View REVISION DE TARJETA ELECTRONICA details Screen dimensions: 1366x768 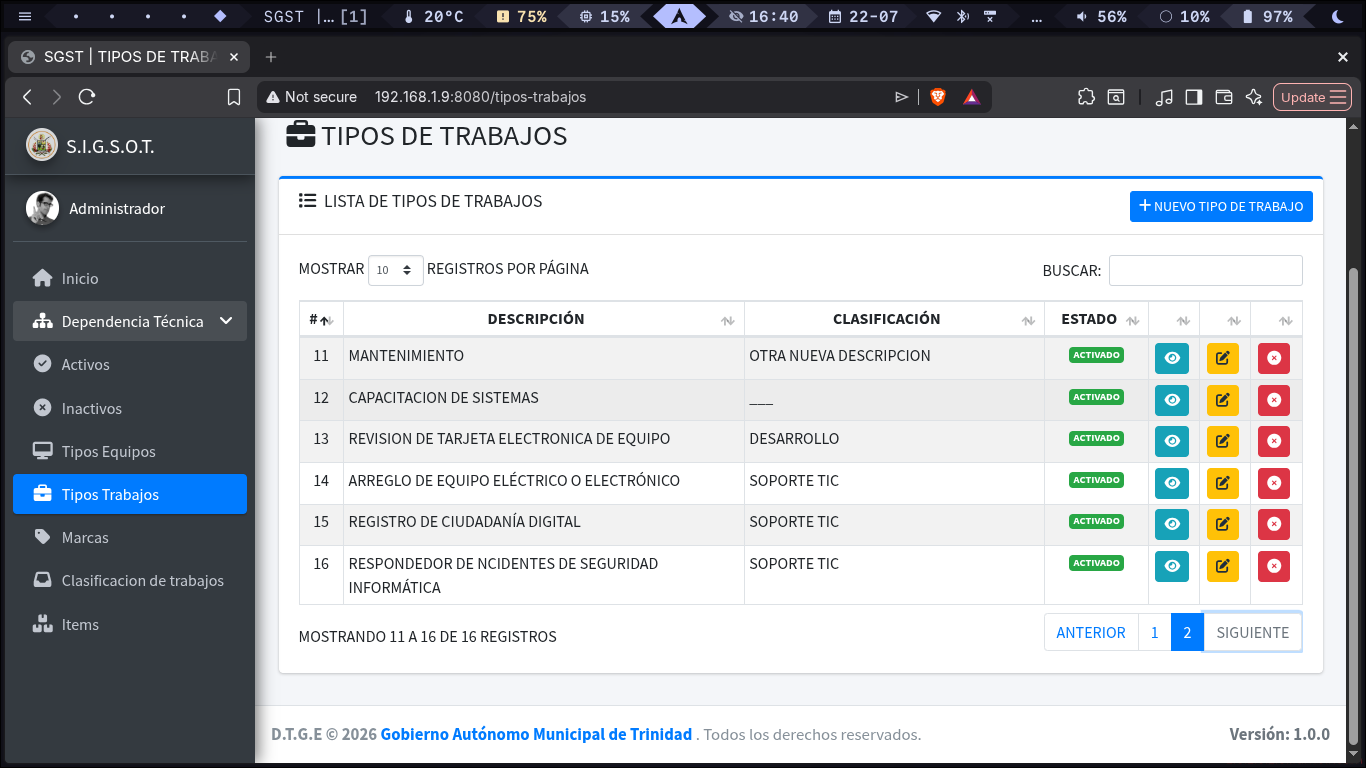coord(1172,441)
